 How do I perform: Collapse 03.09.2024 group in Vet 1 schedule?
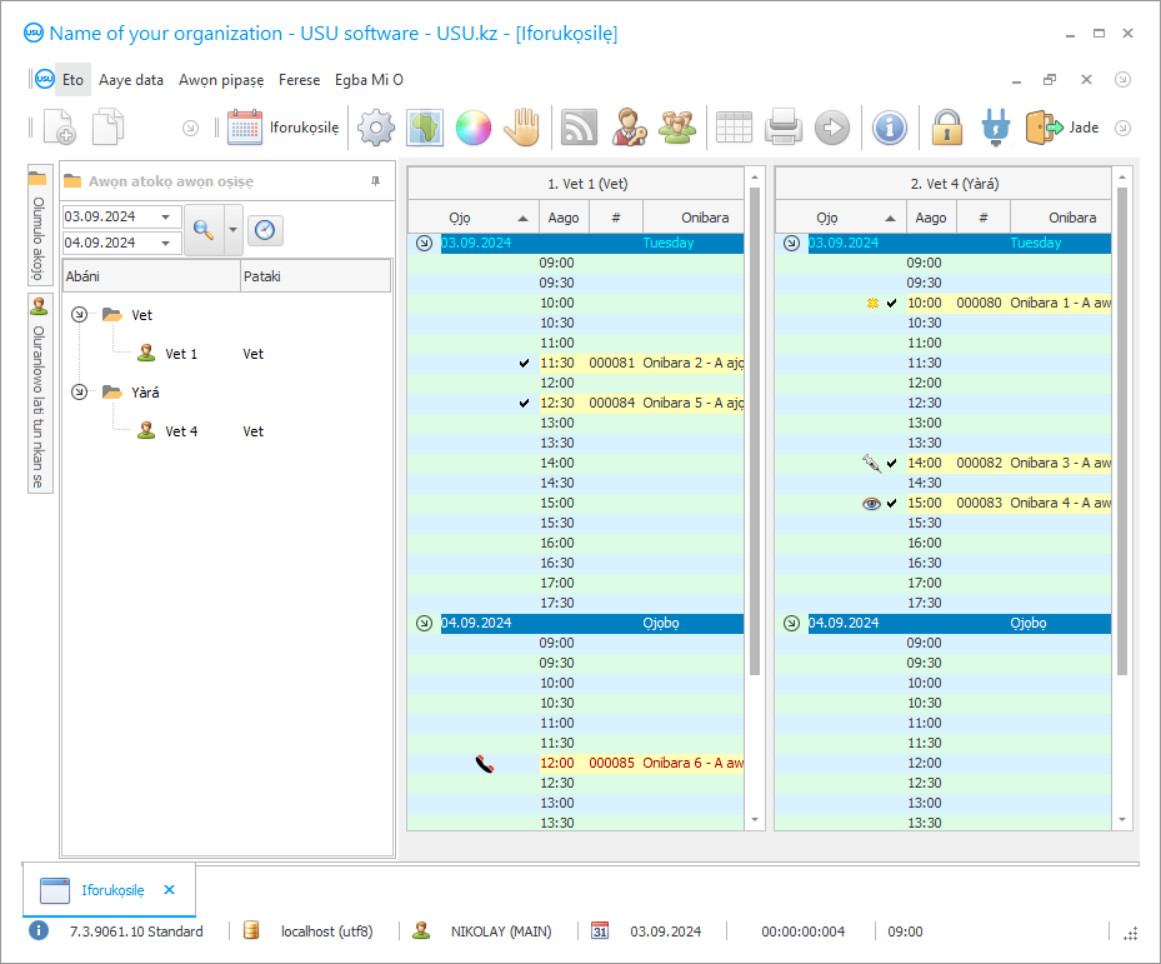[424, 243]
